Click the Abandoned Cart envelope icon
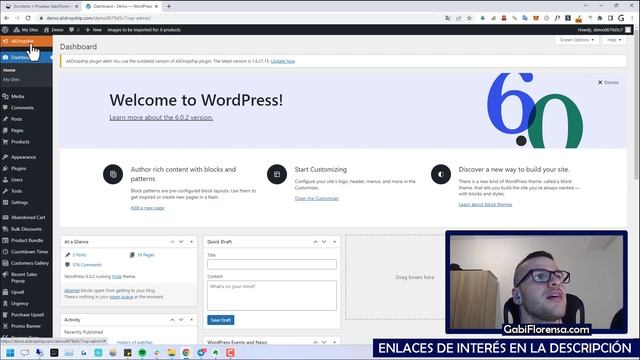The height and width of the screenshot is (360, 640). 5,218
